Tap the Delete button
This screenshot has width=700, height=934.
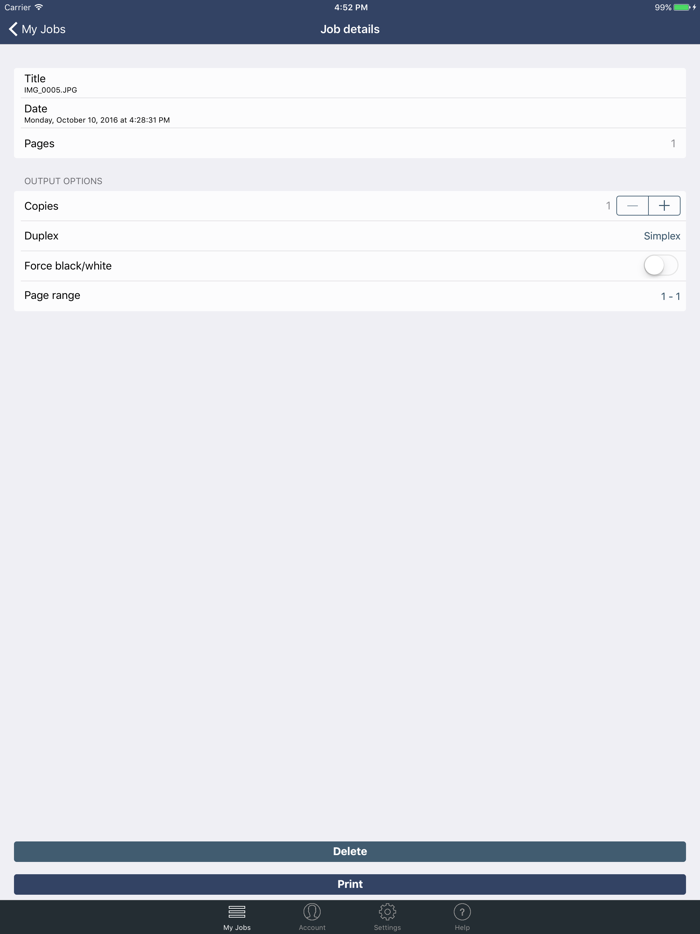(350, 851)
